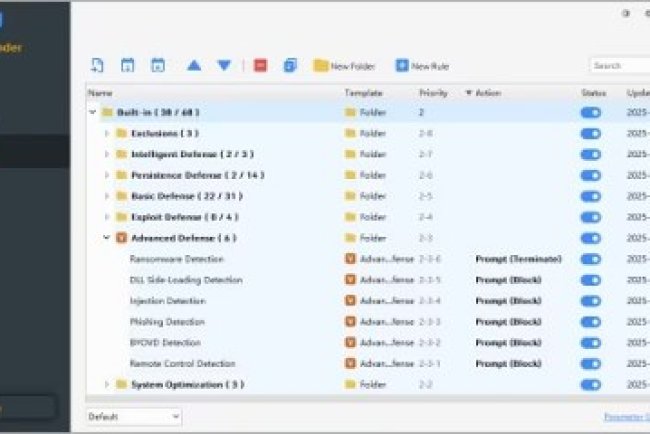
Task: Toggle Phishing Detection status switch
Action: 591,322
